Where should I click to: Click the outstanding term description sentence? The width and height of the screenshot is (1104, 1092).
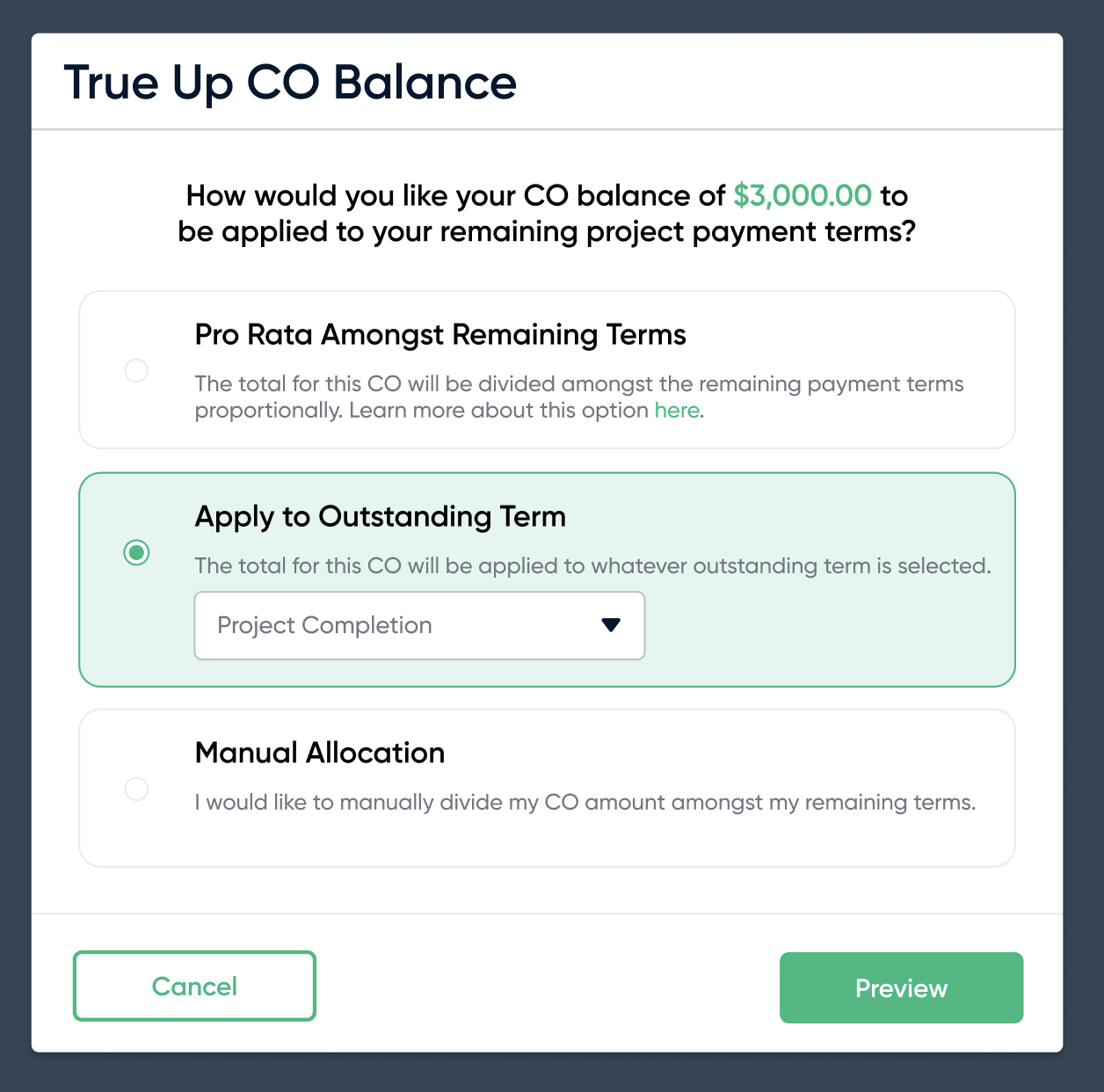[592, 566]
